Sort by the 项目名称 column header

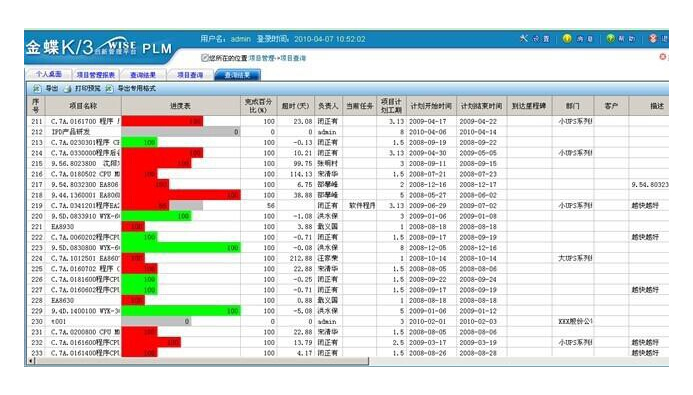(83, 106)
